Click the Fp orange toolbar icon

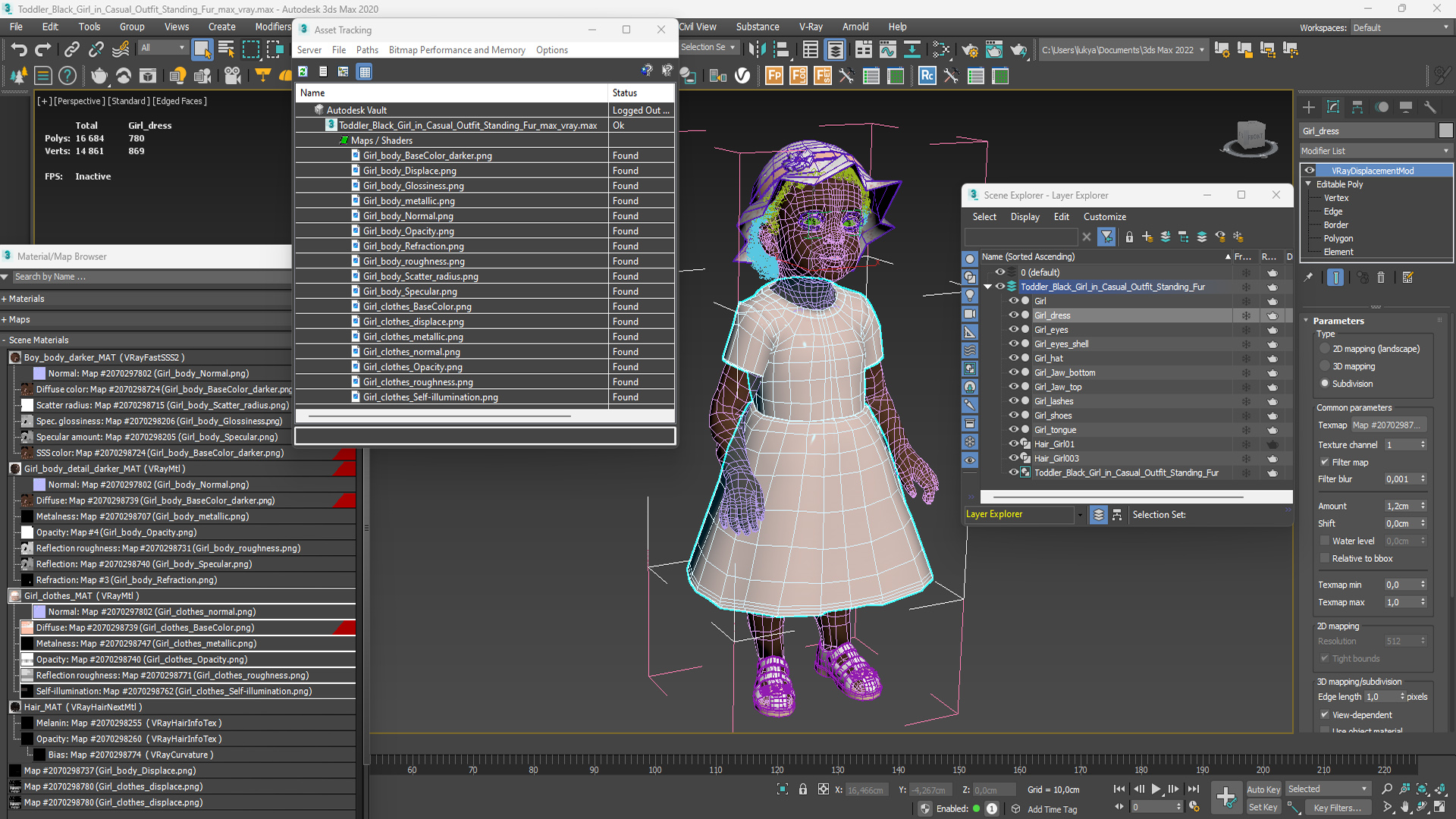774,75
